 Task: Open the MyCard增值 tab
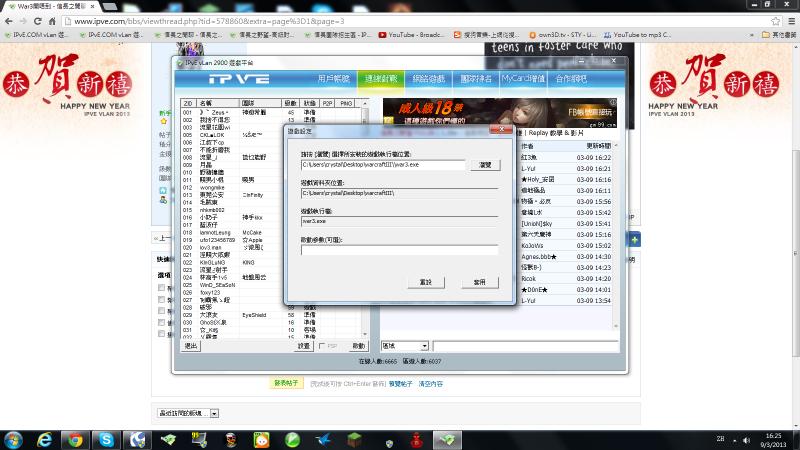pyautogui.click(x=519, y=78)
